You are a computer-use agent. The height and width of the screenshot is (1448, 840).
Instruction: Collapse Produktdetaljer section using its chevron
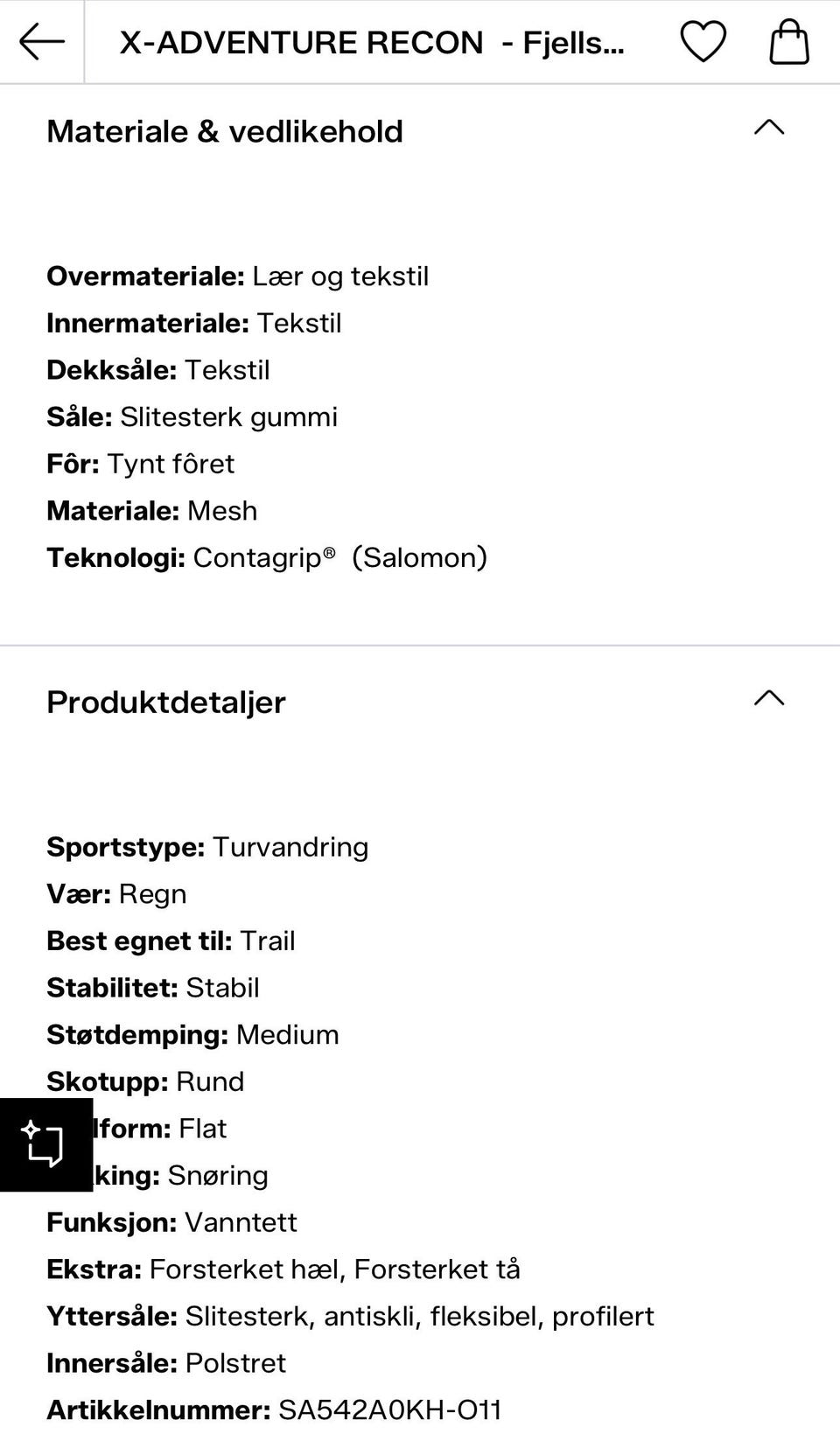tap(769, 698)
